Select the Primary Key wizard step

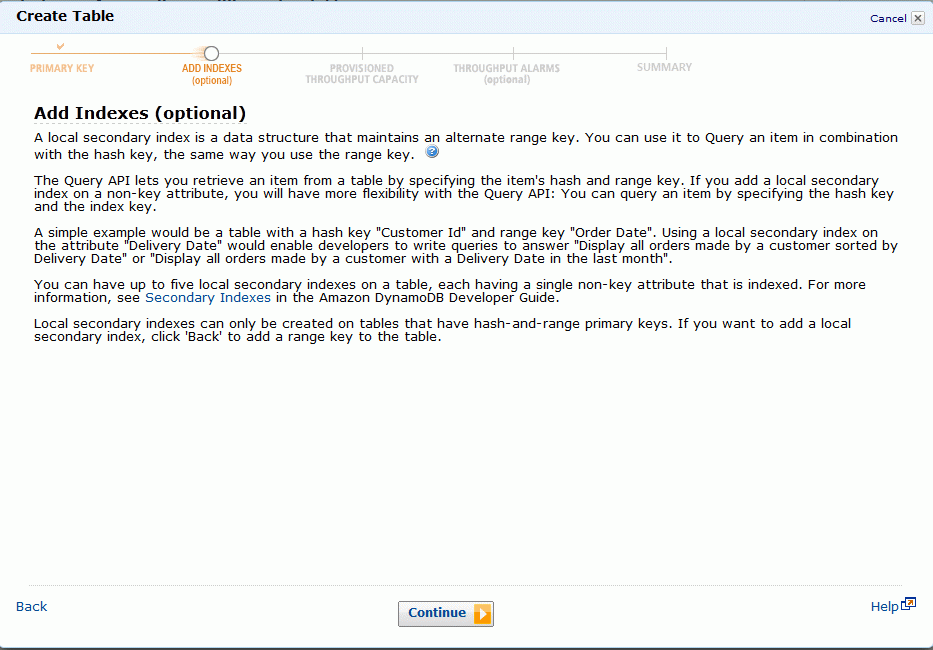[x=62, y=68]
